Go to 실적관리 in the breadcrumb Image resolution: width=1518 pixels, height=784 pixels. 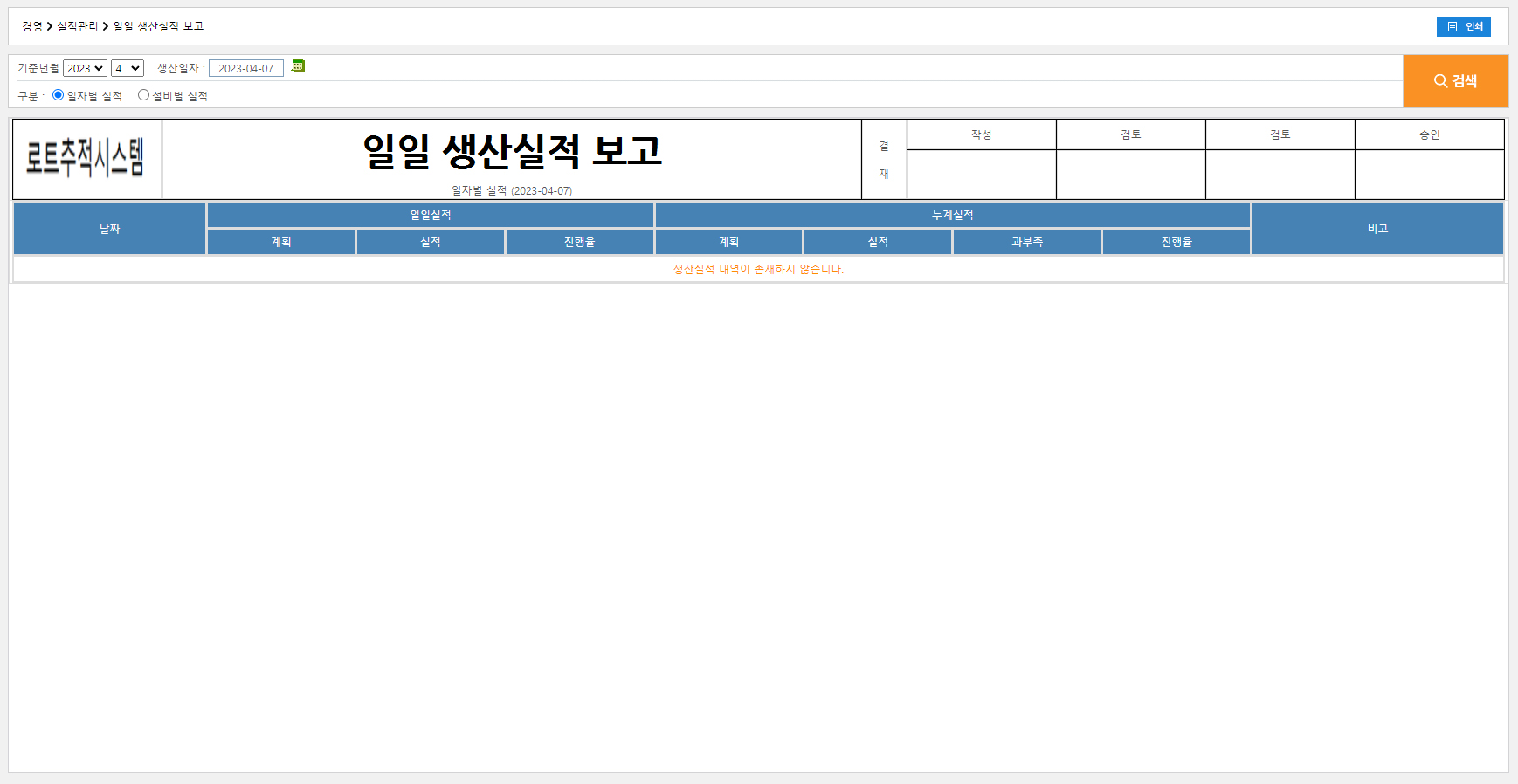coord(78,26)
